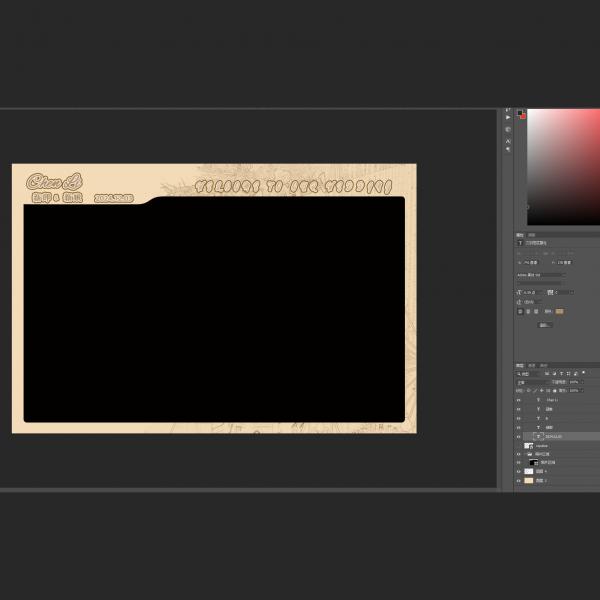Click the text color swatch in Properties
Screen dimensions: 600x600
coord(559,311)
